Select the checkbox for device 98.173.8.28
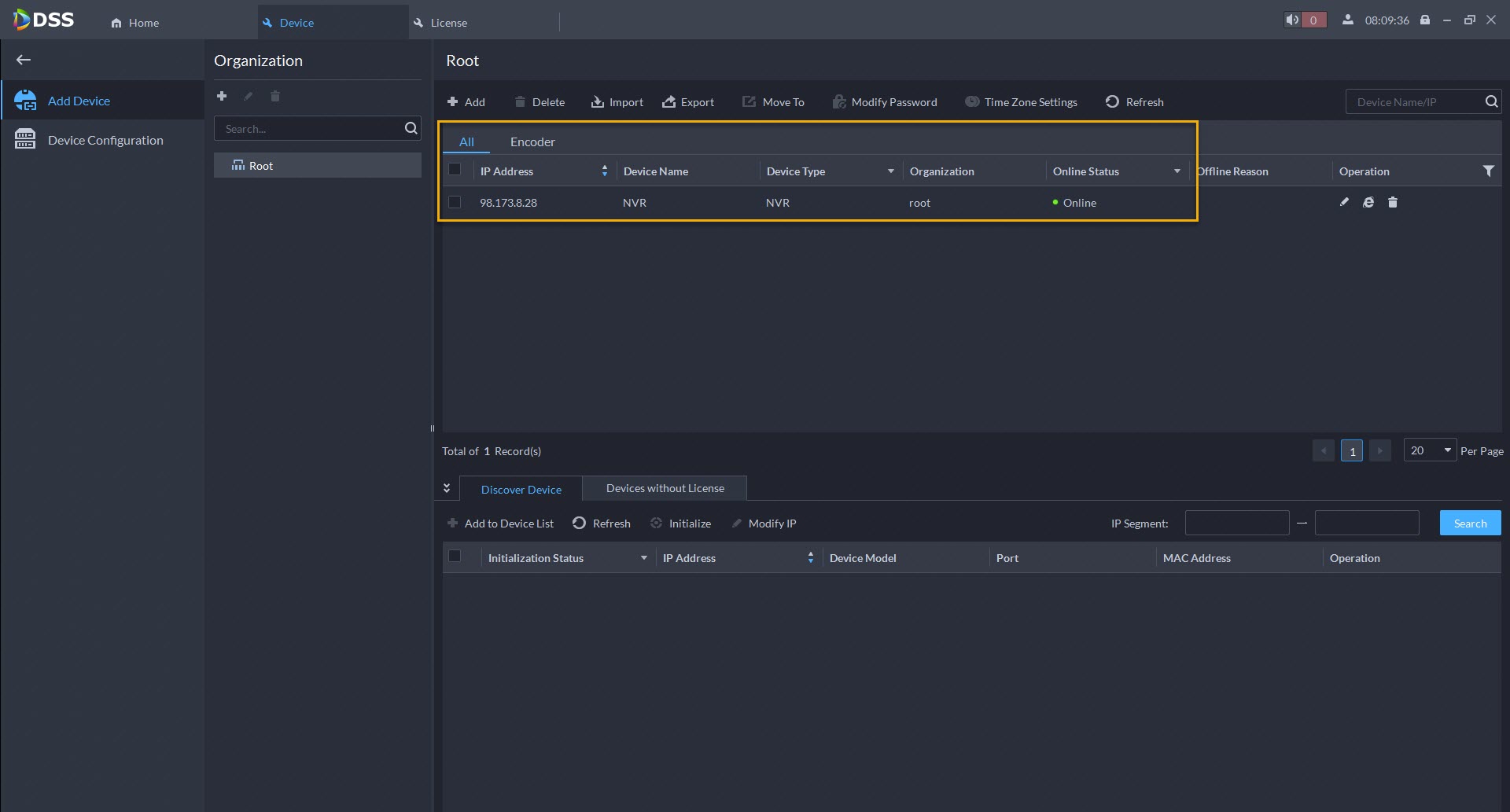 point(455,202)
